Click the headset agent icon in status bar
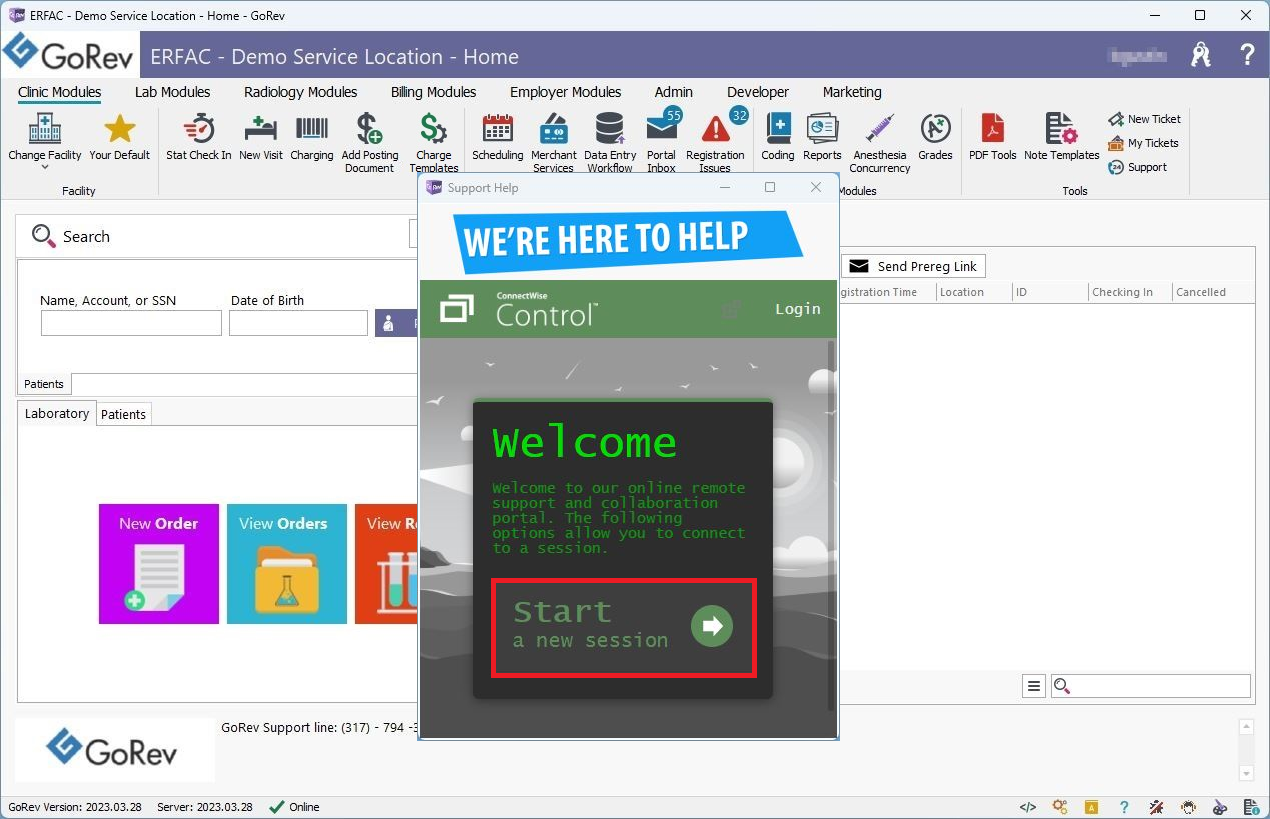The width and height of the screenshot is (1270, 819). pyautogui.click(x=1188, y=807)
